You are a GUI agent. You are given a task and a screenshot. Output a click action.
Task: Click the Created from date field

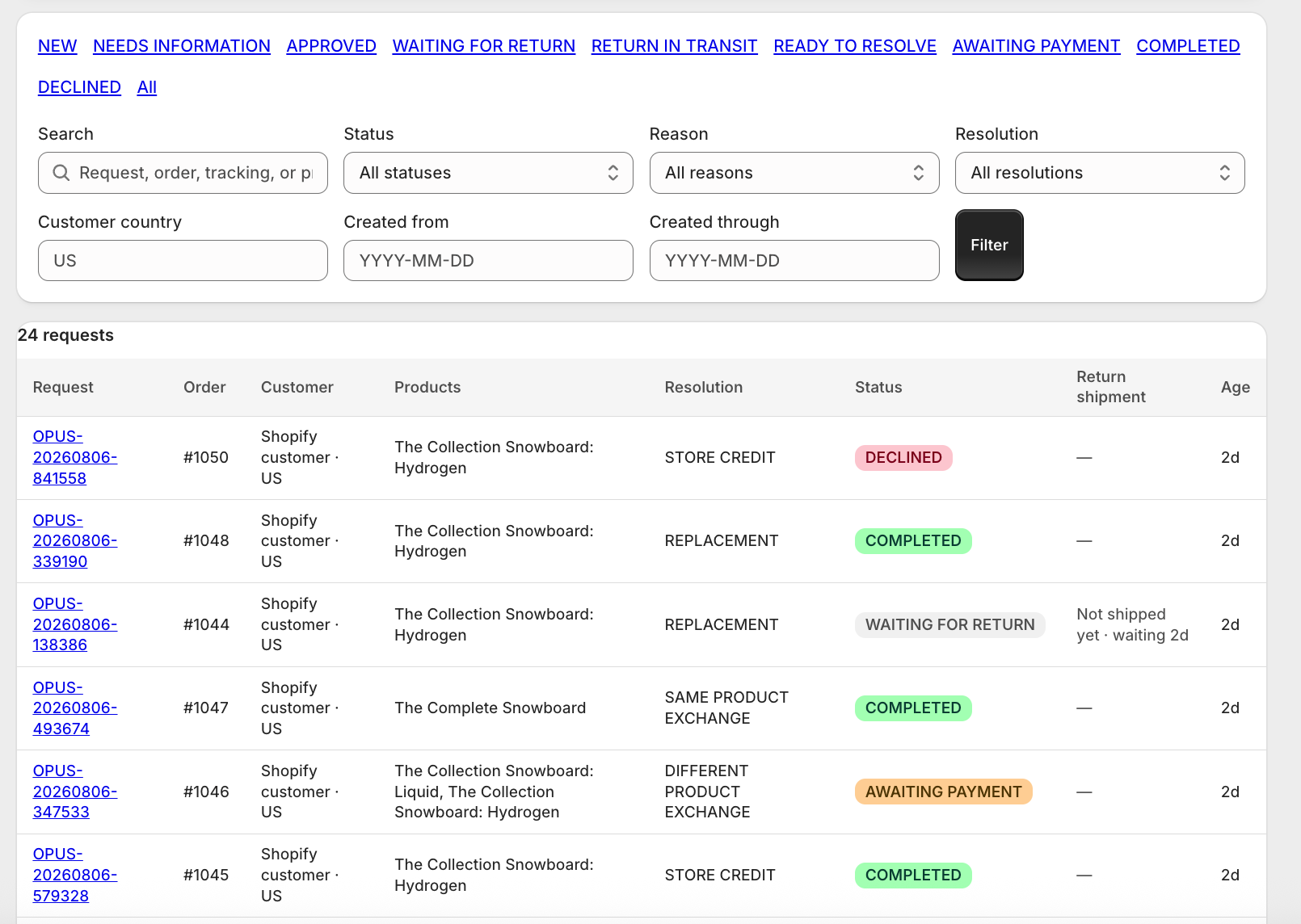[x=488, y=261]
